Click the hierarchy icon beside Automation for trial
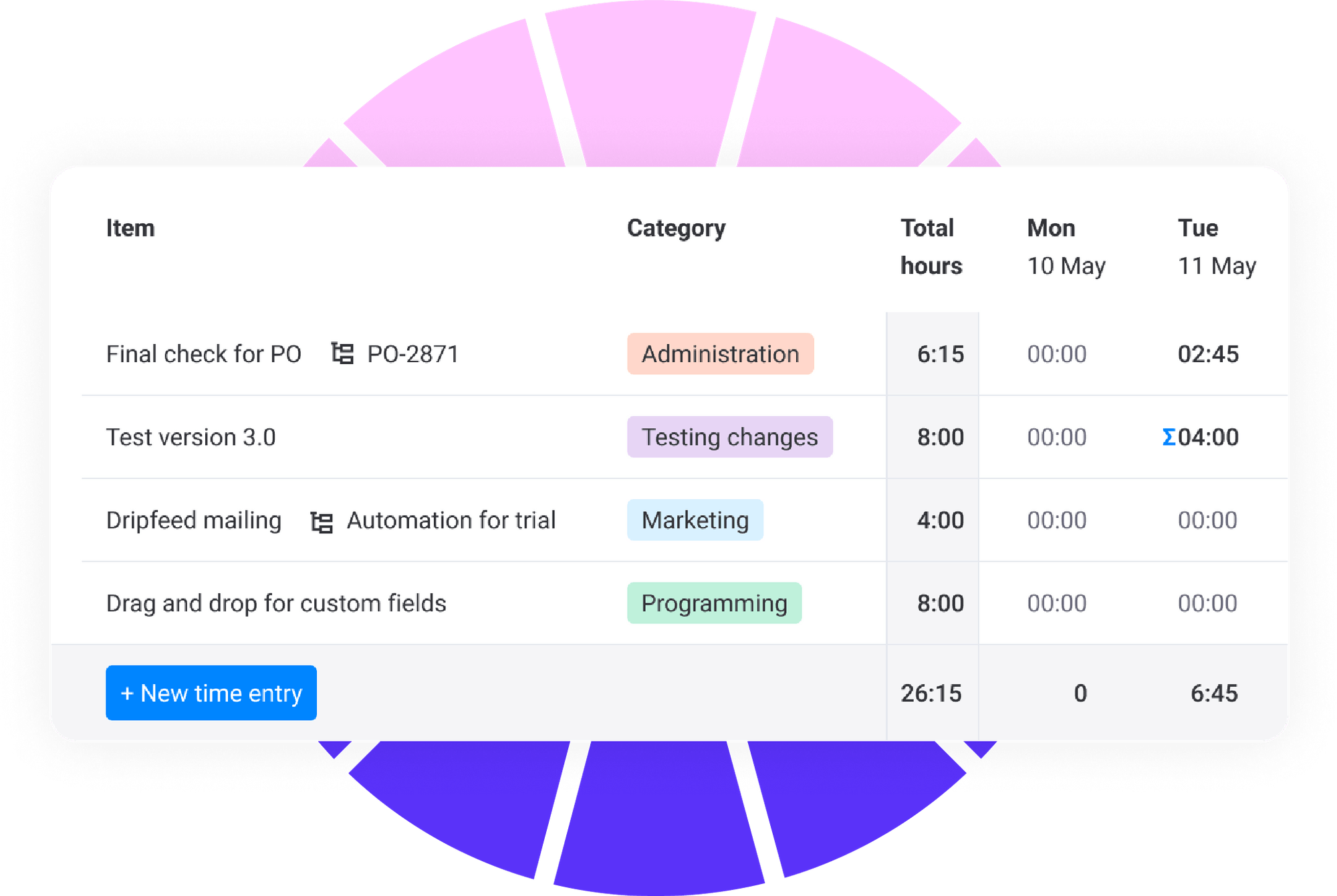Image resolution: width=1337 pixels, height=896 pixels. click(322, 521)
